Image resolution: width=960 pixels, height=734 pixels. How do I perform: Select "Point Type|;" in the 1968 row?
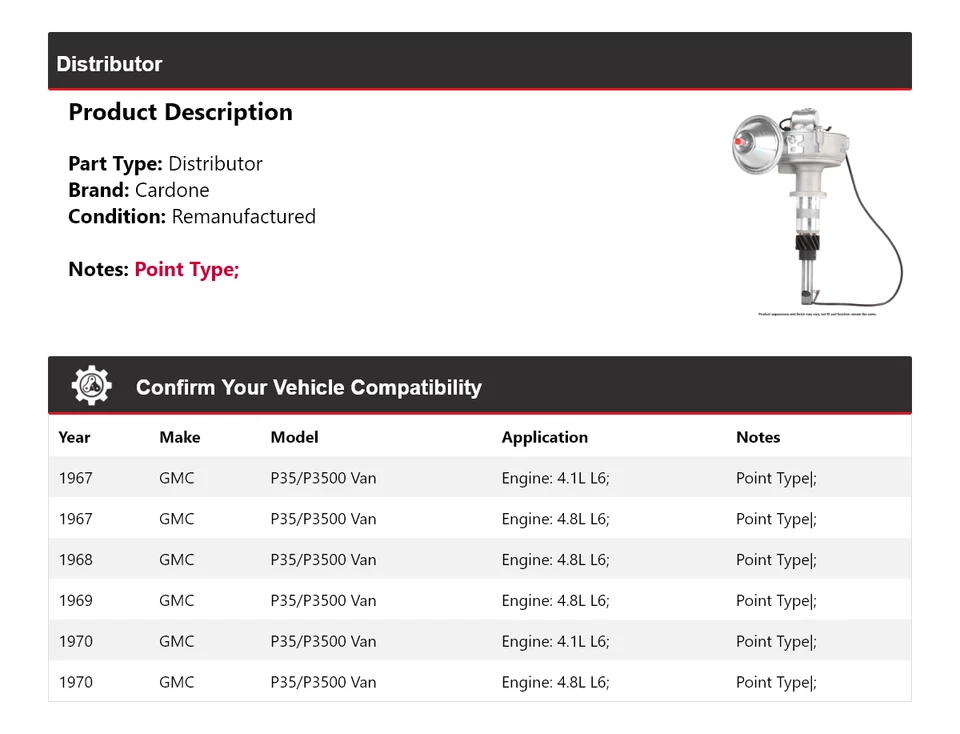pos(776,560)
